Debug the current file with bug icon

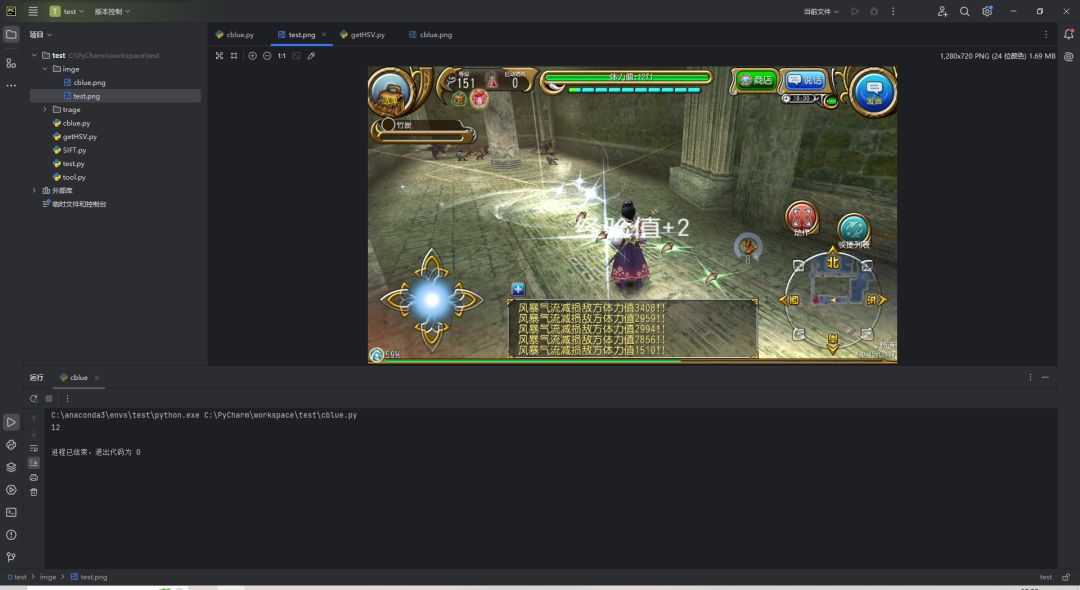pos(874,11)
